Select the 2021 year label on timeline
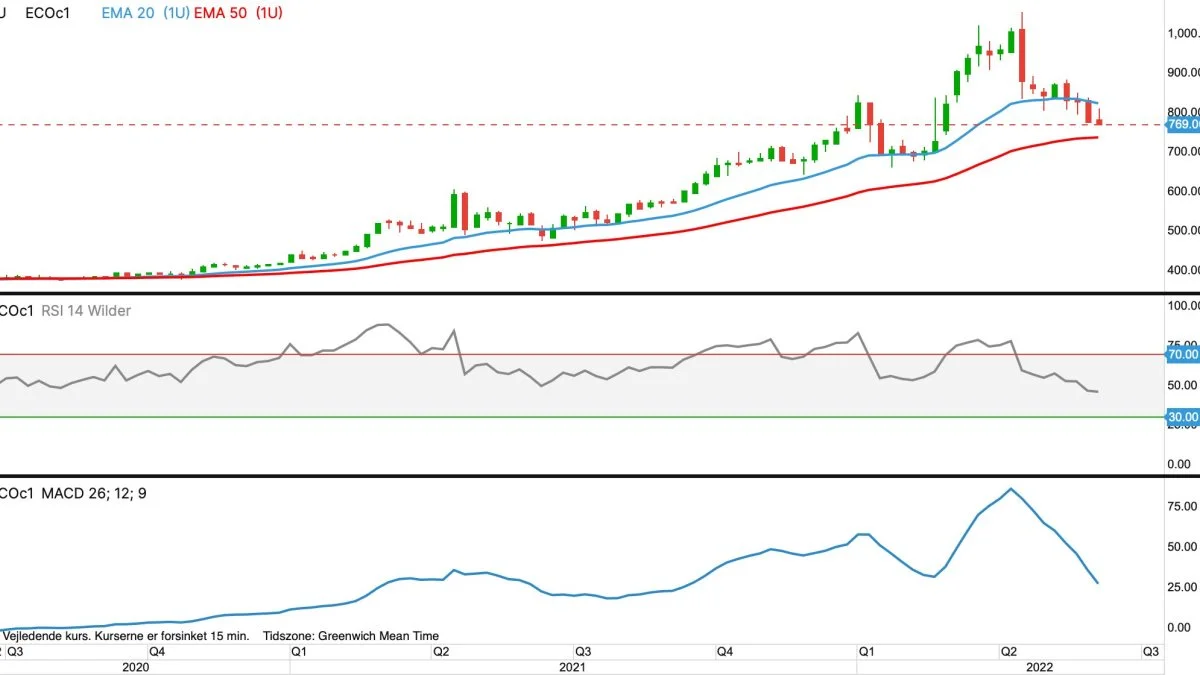The image size is (1200, 675). click(572, 666)
